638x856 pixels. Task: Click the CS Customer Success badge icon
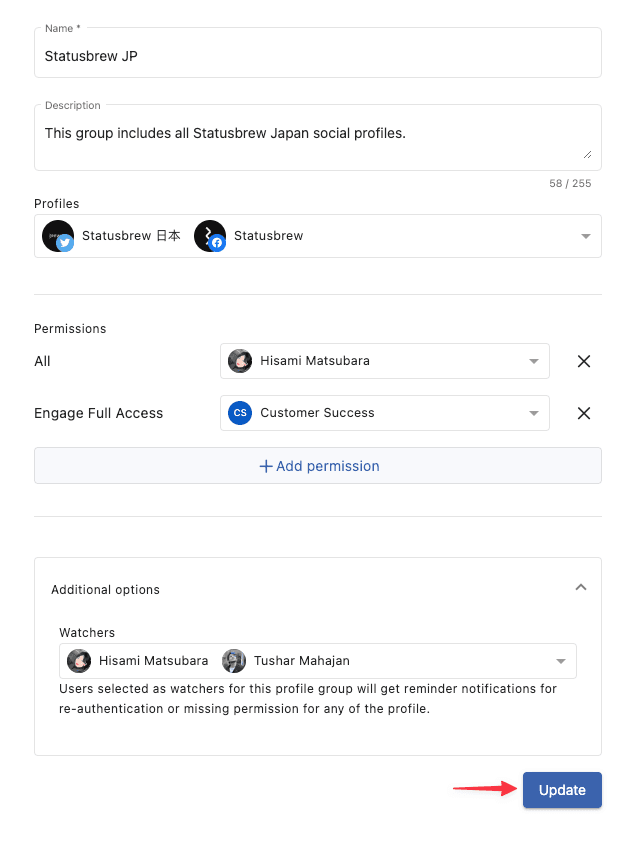(x=240, y=413)
